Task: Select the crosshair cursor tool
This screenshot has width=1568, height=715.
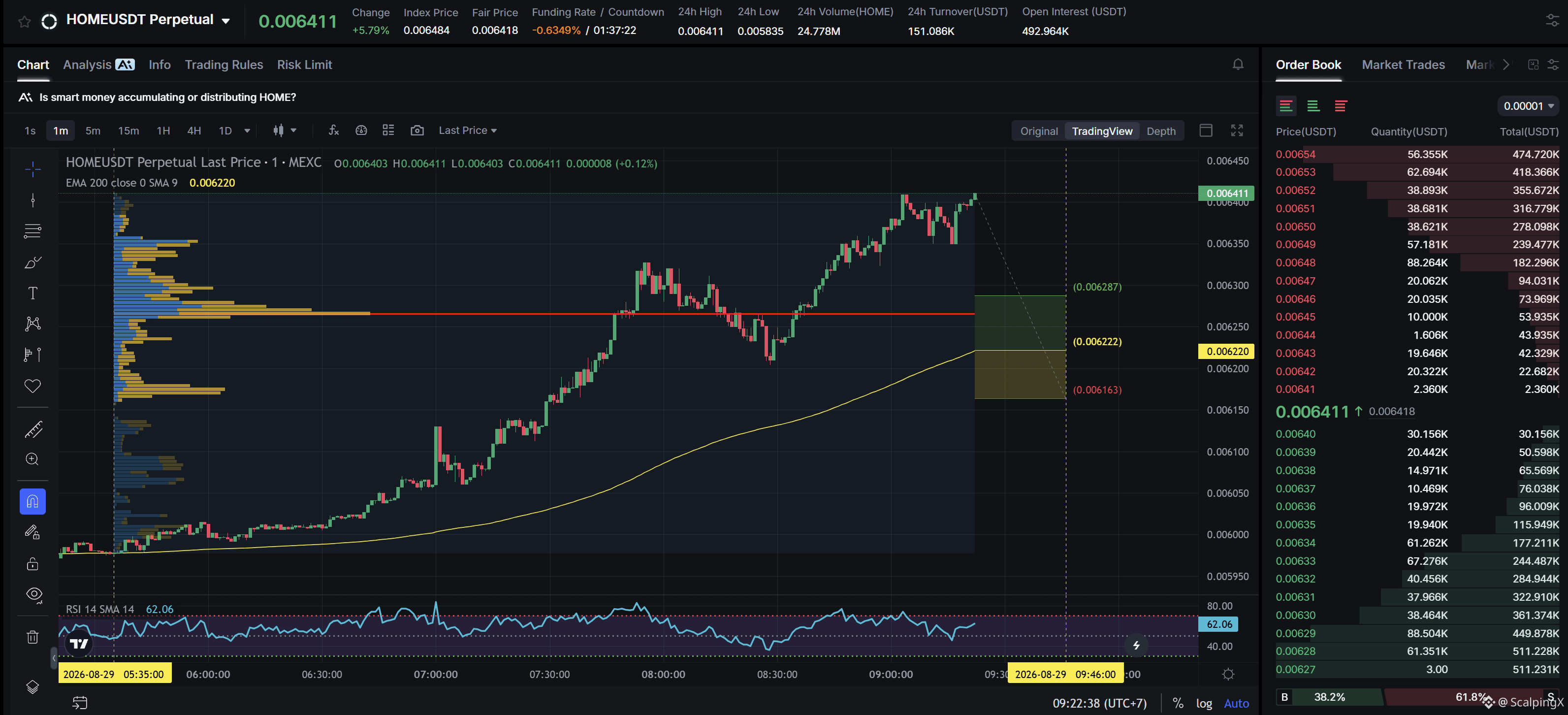Action: (33, 169)
